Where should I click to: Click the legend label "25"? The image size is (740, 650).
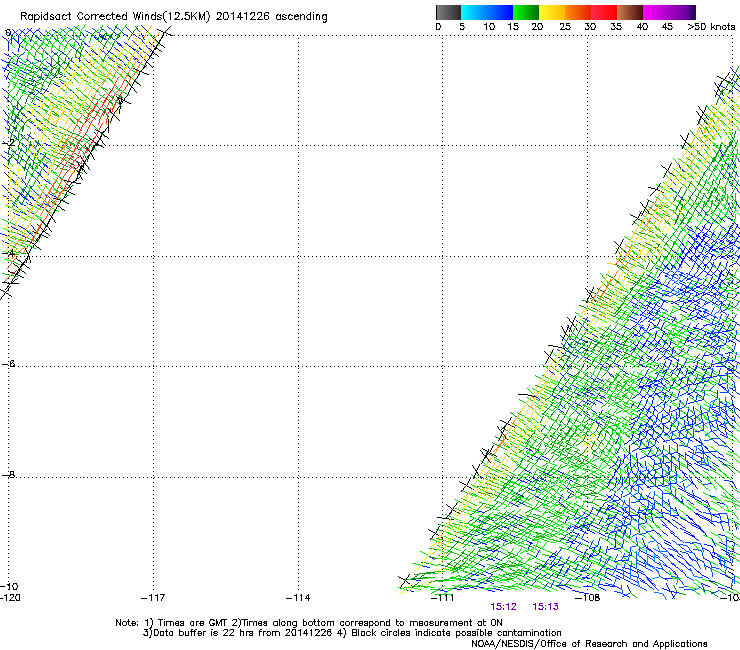point(565,27)
